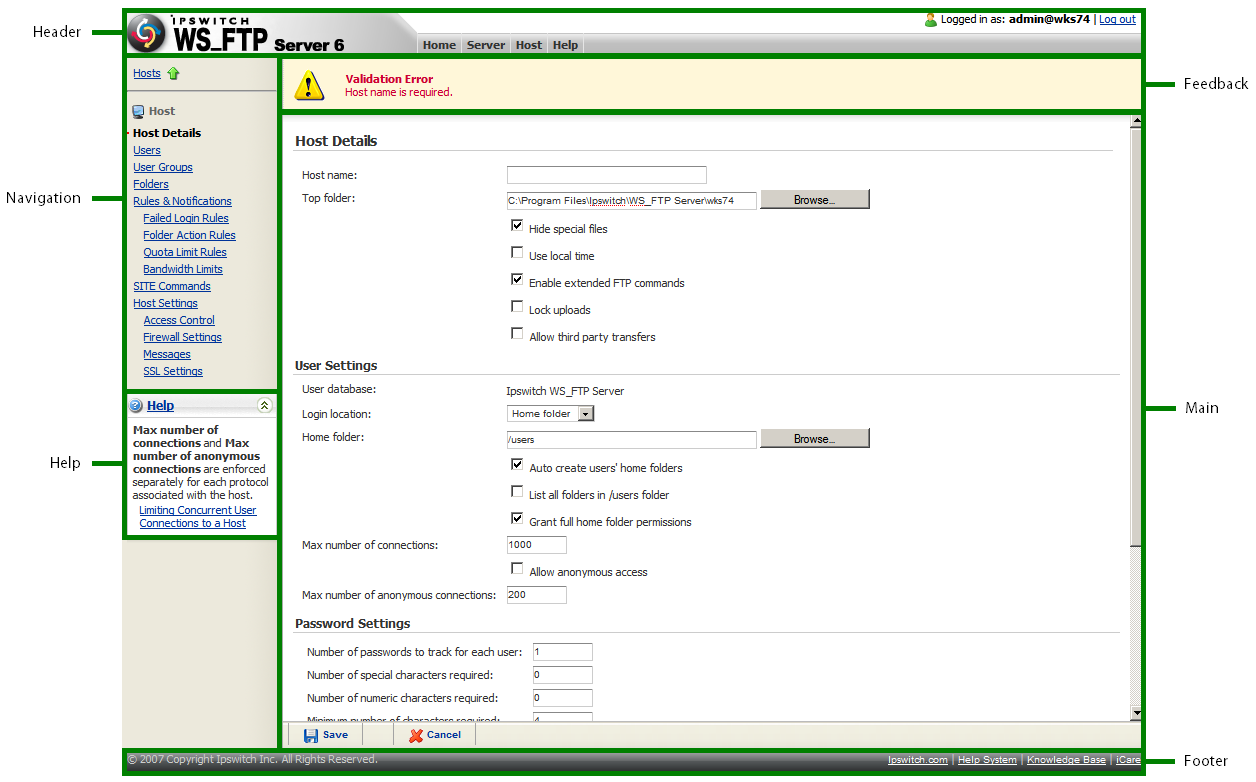Toggle Grant full home folder permissions
1256x782 pixels.
coord(517,519)
